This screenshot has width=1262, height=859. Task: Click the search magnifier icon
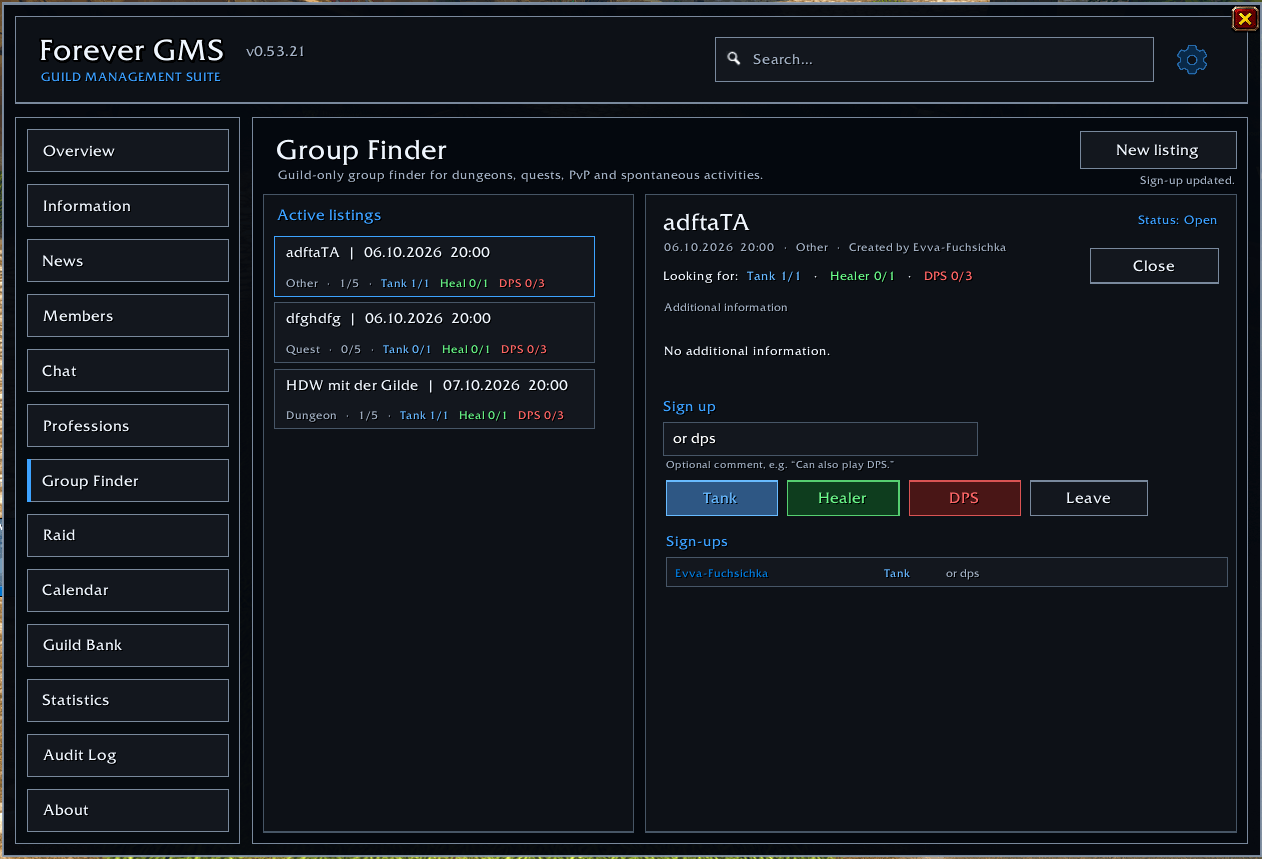pyautogui.click(x=733, y=59)
